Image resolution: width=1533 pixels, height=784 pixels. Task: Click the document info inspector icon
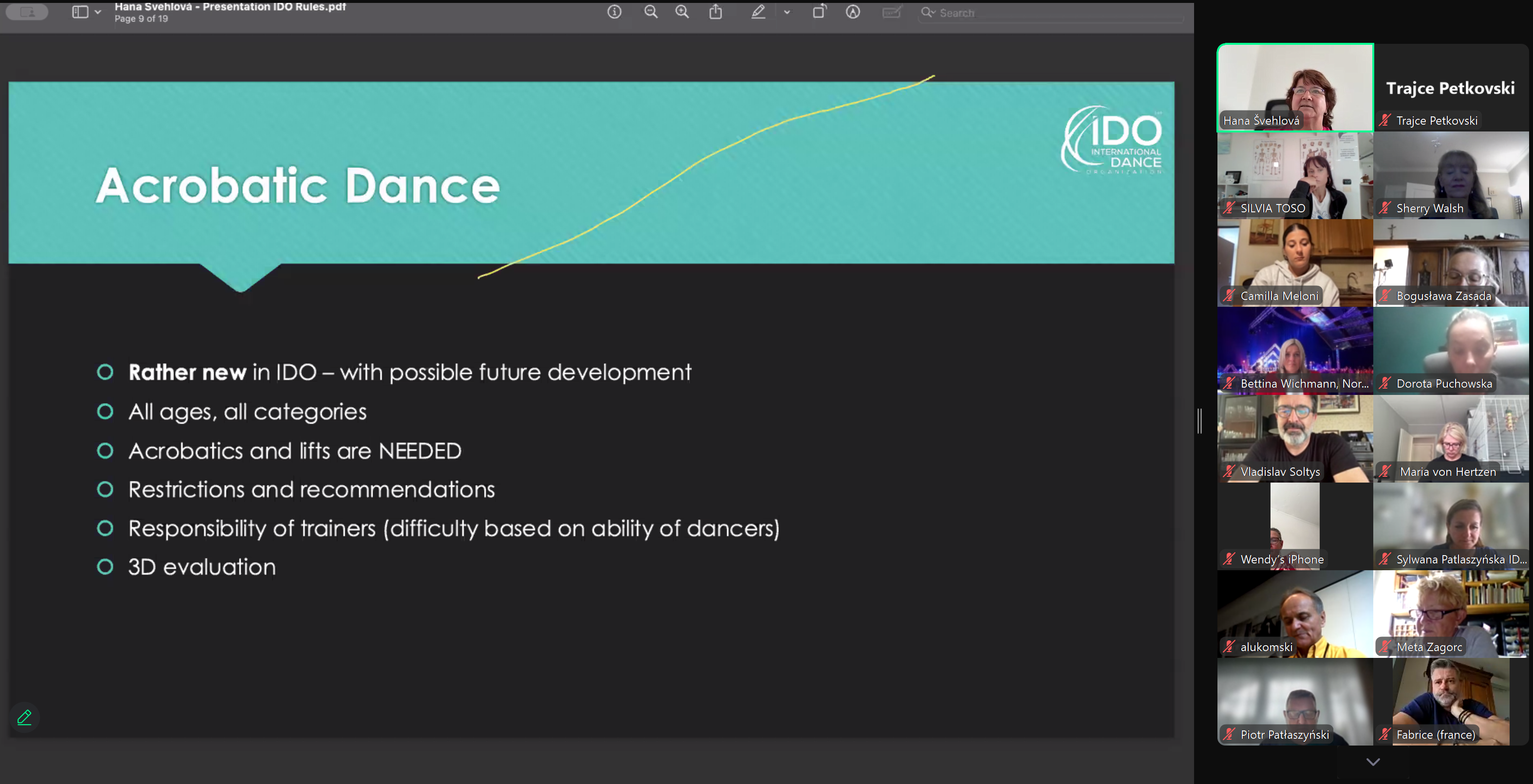tap(614, 12)
